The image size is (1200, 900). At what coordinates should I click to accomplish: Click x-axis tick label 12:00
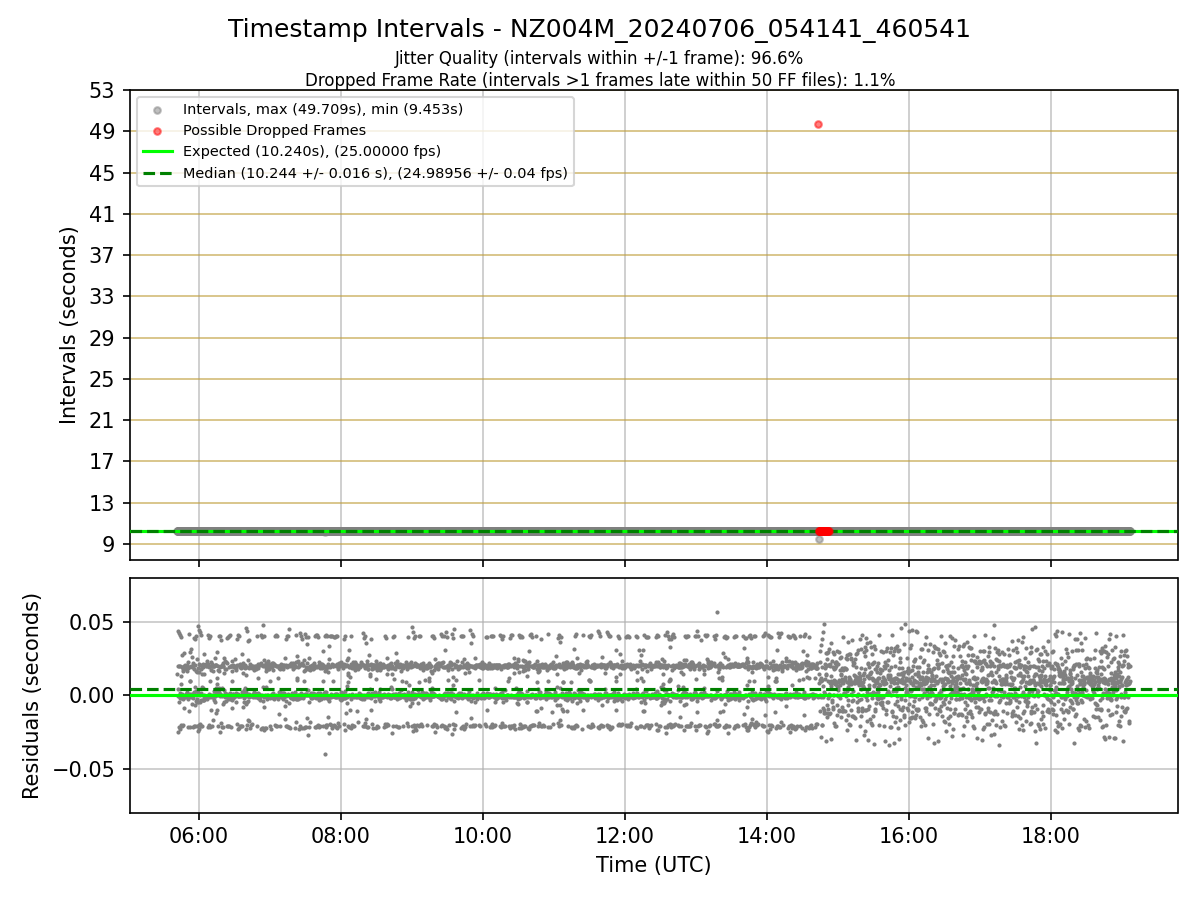pos(625,835)
